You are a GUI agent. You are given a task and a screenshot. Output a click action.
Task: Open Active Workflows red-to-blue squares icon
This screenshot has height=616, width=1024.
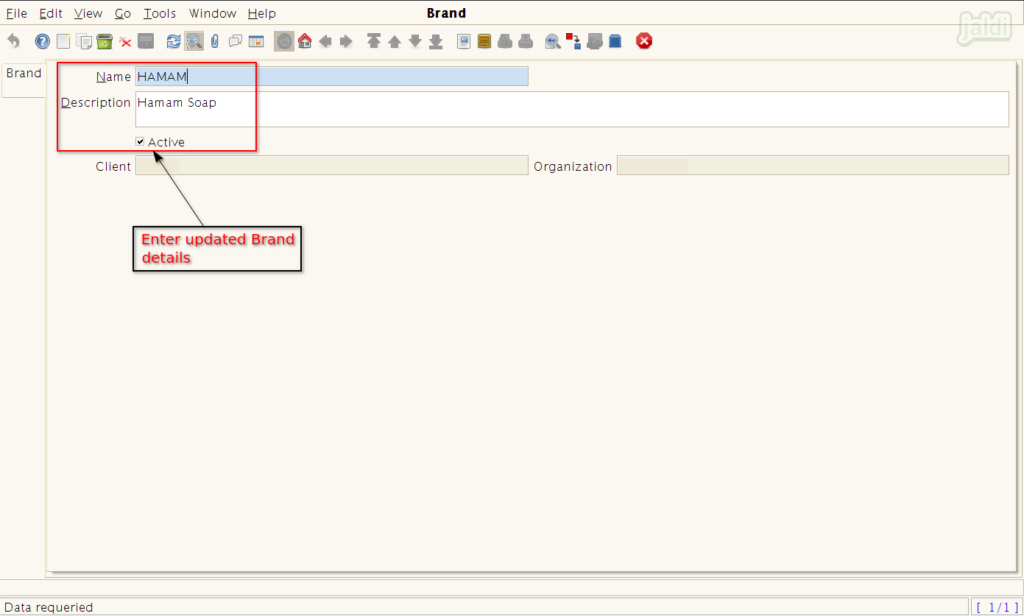point(573,41)
